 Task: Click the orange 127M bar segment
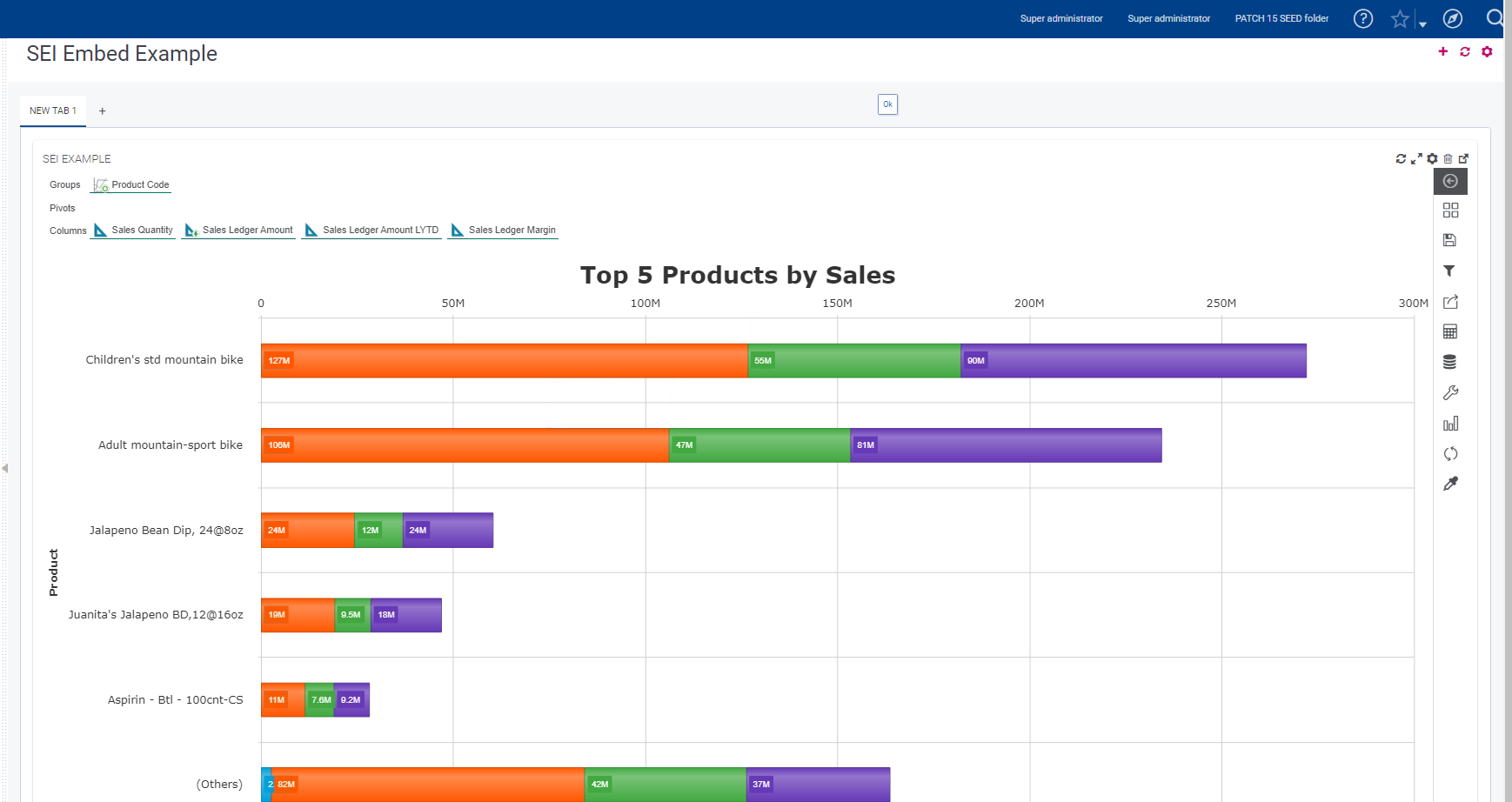coord(505,360)
